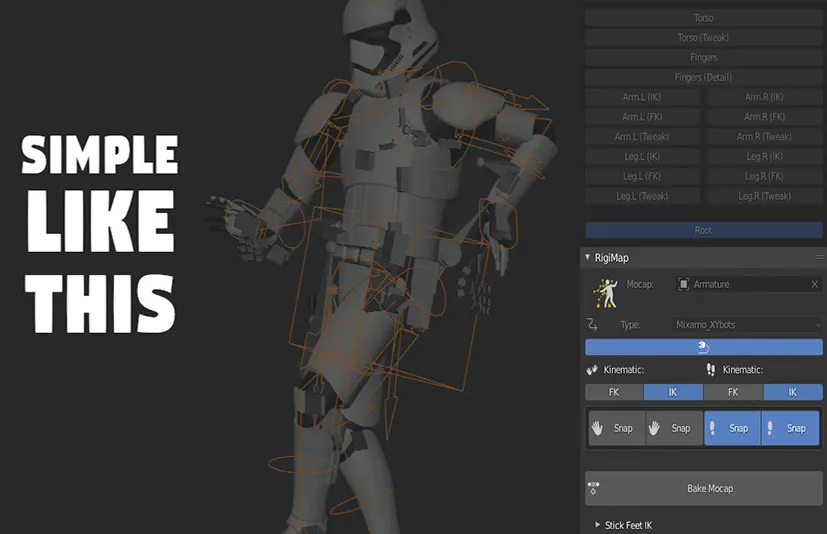Click the armature object icon in Mocap field
The height and width of the screenshot is (534, 827).
tap(684, 284)
